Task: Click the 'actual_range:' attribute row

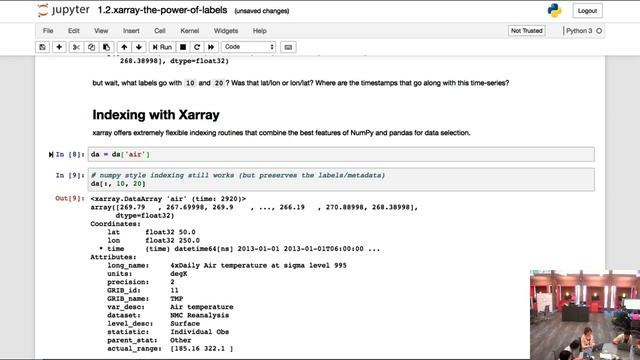Action: point(170,349)
